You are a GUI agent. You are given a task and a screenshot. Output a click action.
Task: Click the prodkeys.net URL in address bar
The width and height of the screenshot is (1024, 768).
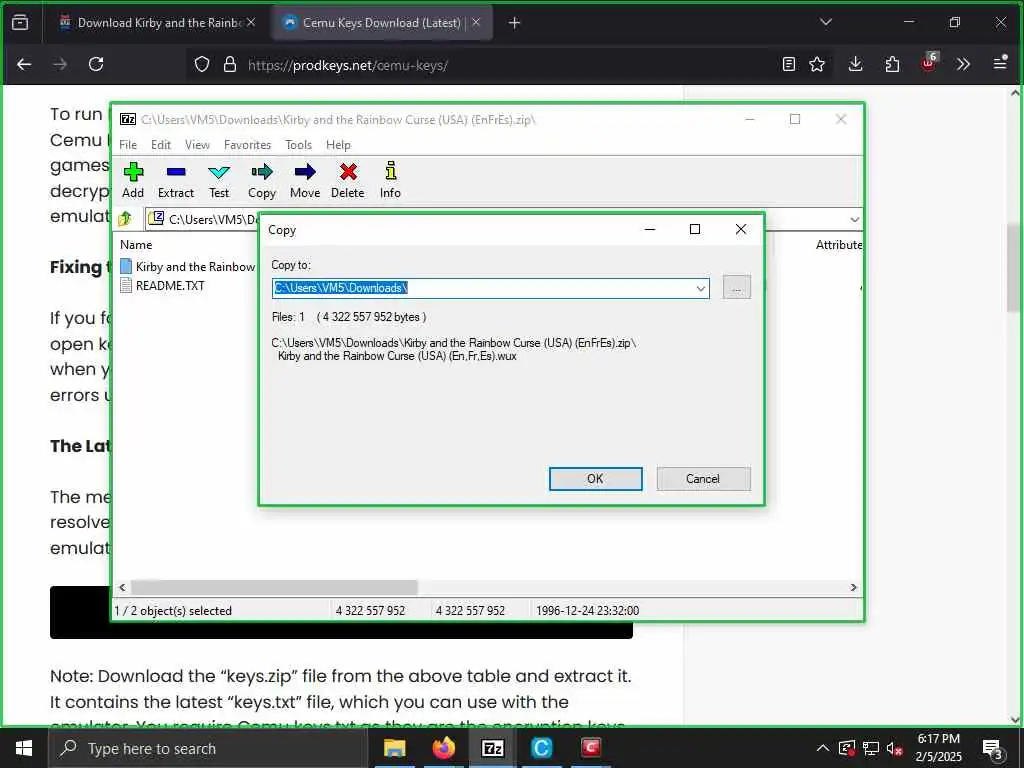coord(347,65)
